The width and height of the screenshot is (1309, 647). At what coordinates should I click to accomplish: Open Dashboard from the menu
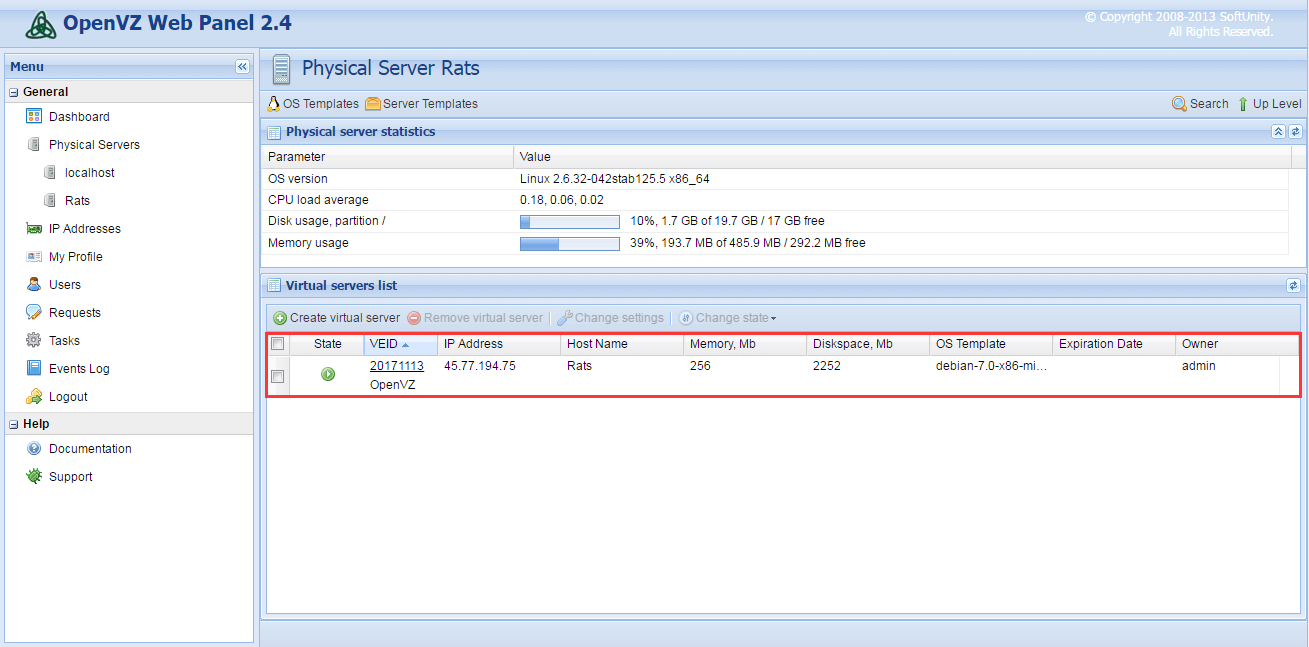point(79,117)
